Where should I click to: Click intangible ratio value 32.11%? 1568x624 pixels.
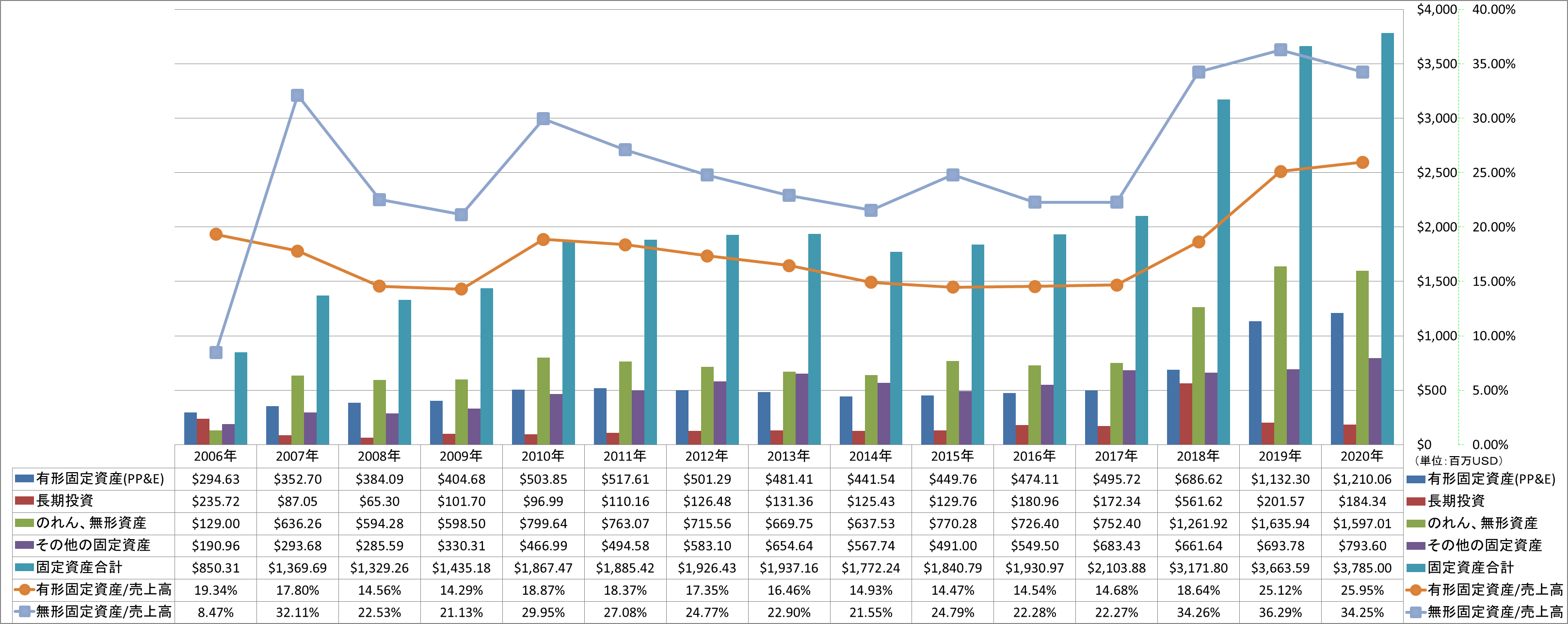pyautogui.click(x=297, y=612)
